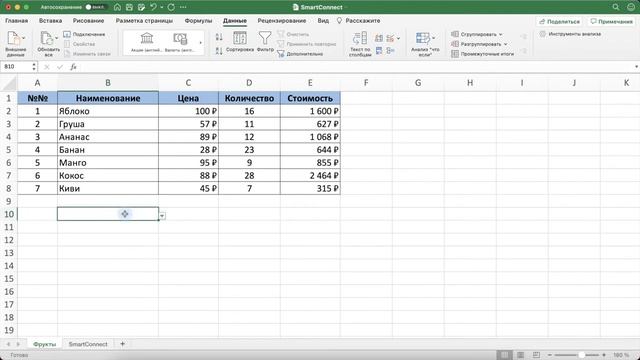Click the Redo icon in title bar
The width and height of the screenshot is (640, 360).
[171, 7]
